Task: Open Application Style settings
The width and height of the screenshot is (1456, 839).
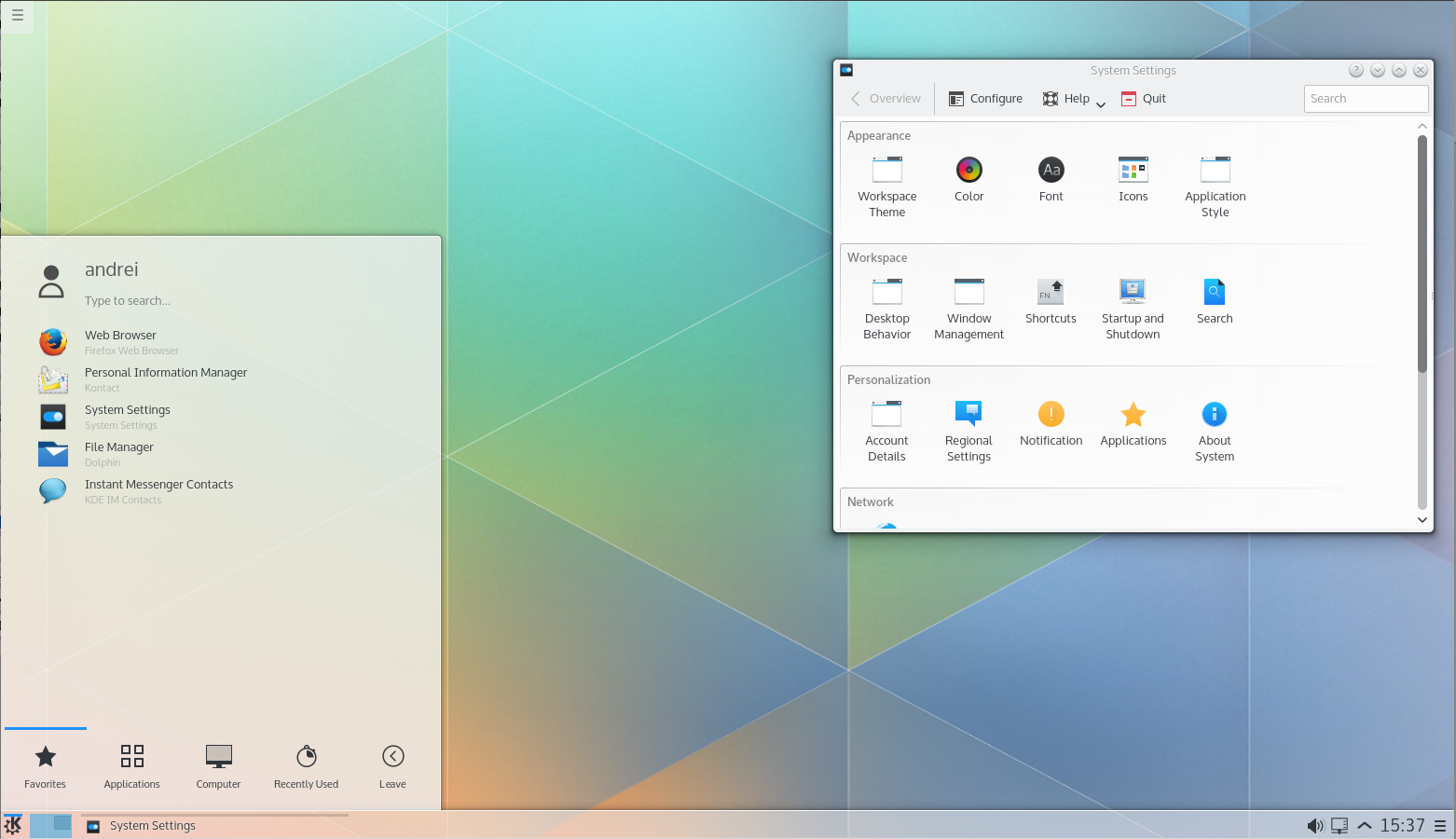Action: (x=1216, y=186)
